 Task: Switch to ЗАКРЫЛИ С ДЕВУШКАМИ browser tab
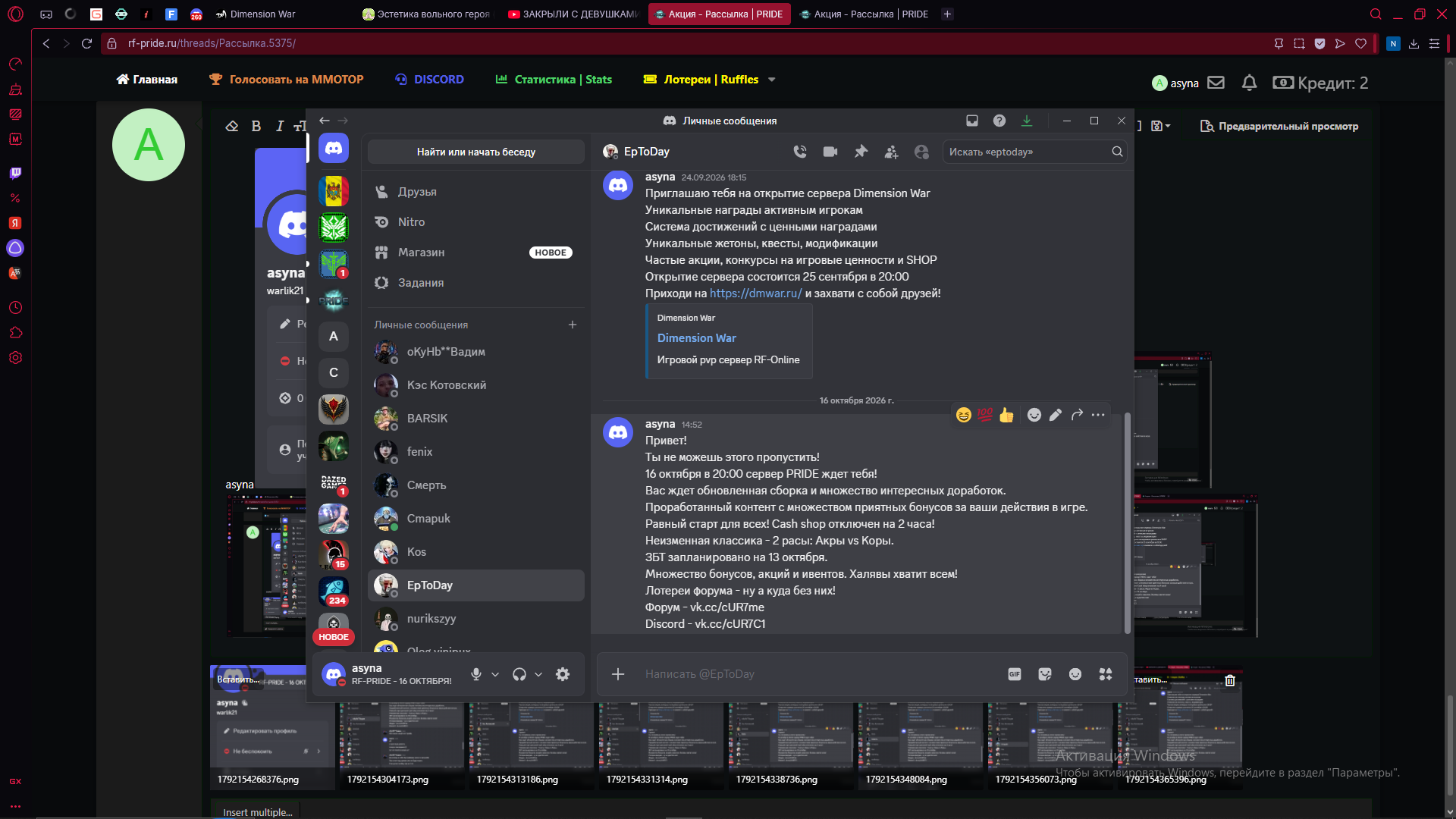(x=573, y=14)
